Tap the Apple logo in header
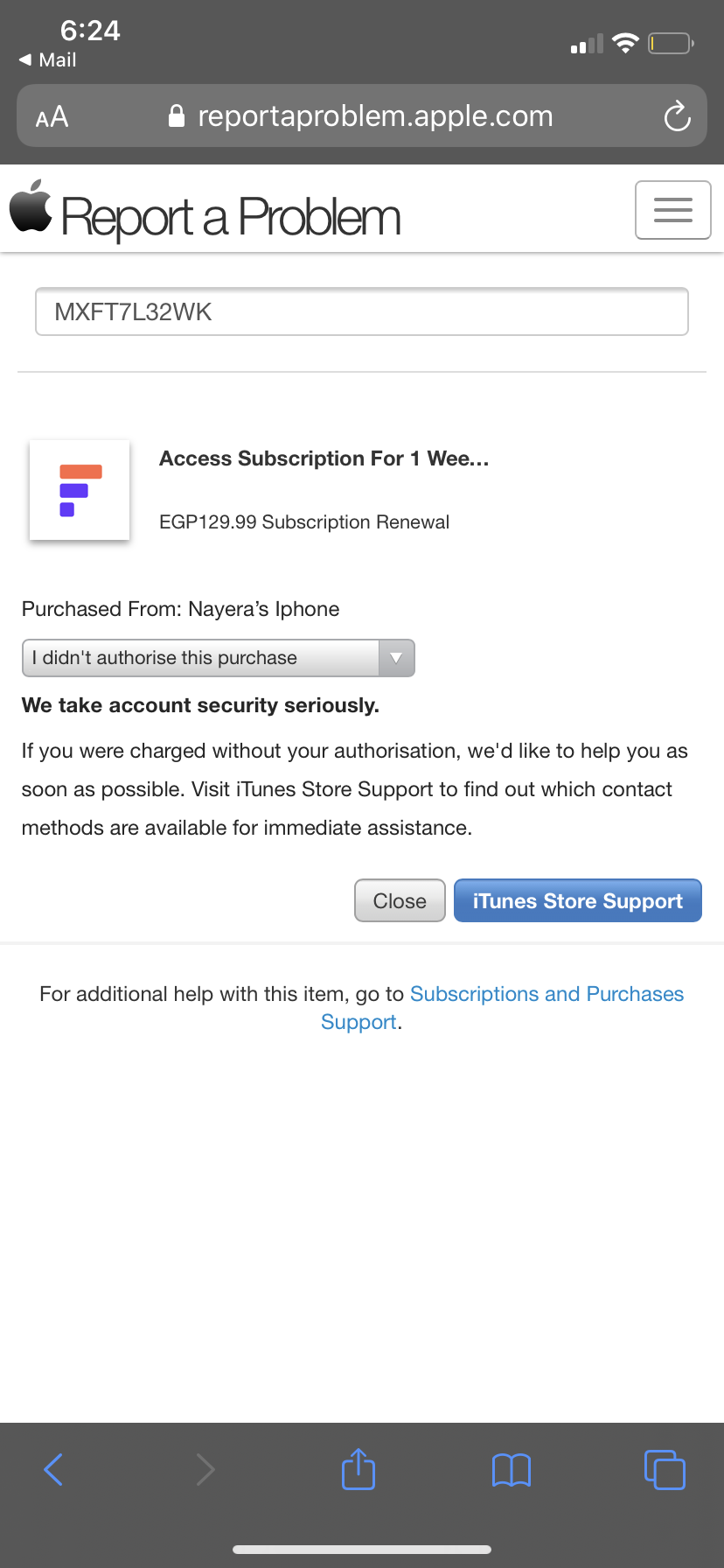 [31, 207]
